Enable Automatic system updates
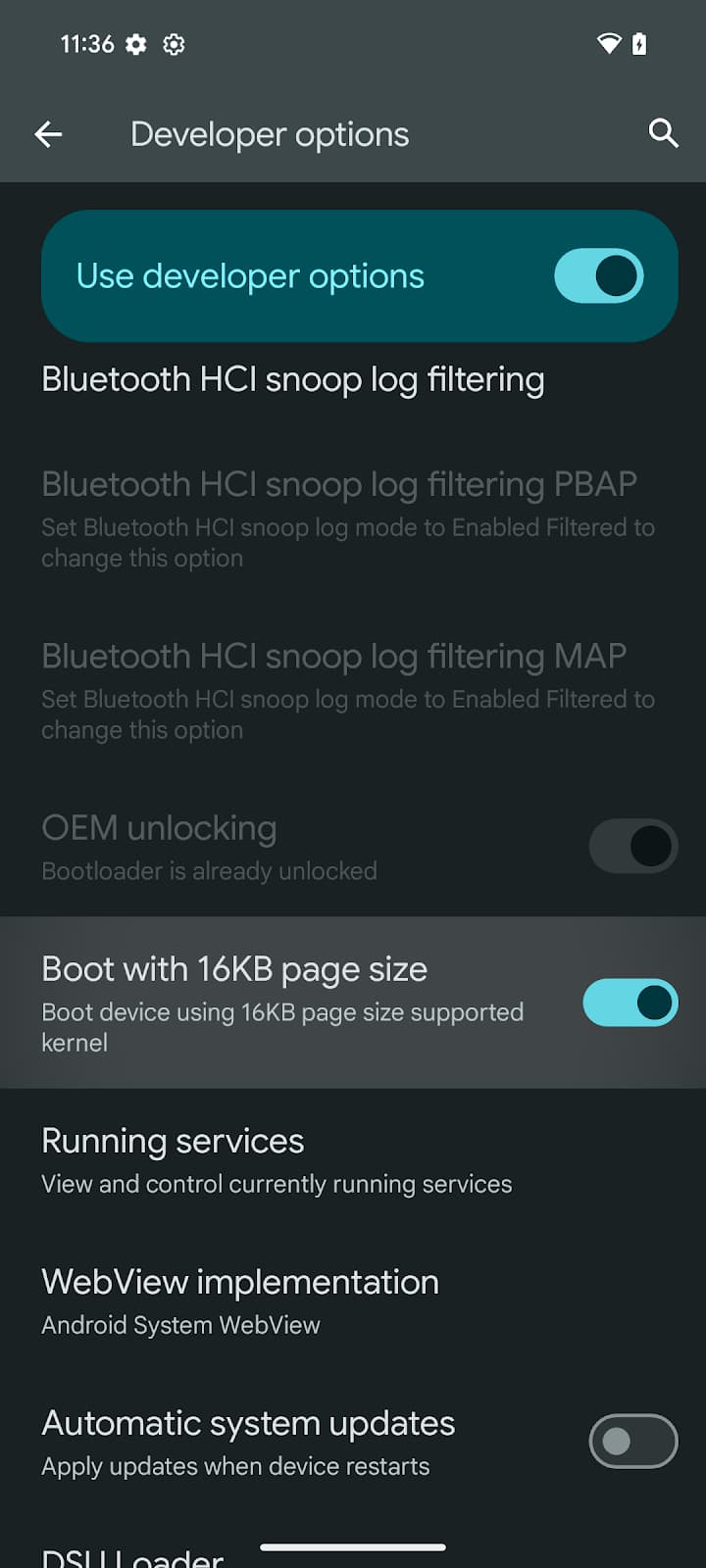Image resolution: width=706 pixels, height=1568 pixels. (x=632, y=1441)
